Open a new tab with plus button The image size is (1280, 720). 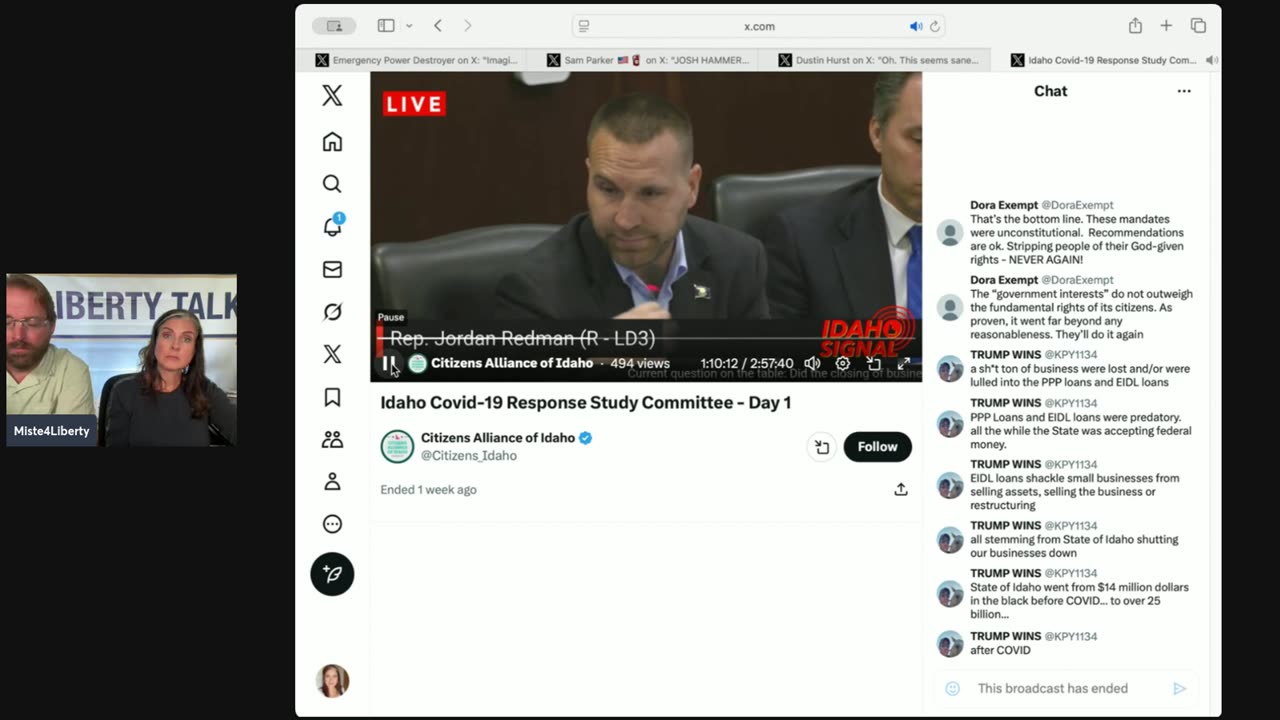coord(1166,26)
